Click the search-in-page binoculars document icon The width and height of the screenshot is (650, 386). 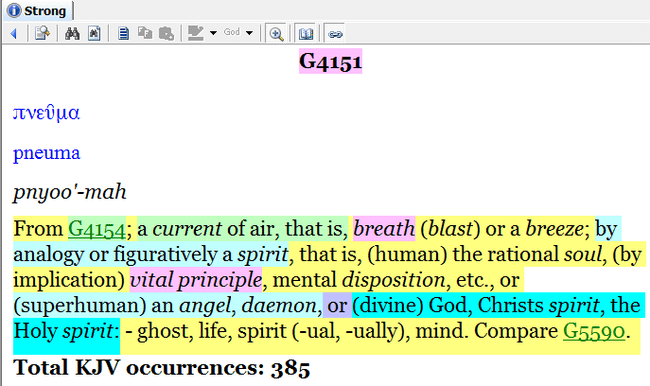tap(95, 33)
